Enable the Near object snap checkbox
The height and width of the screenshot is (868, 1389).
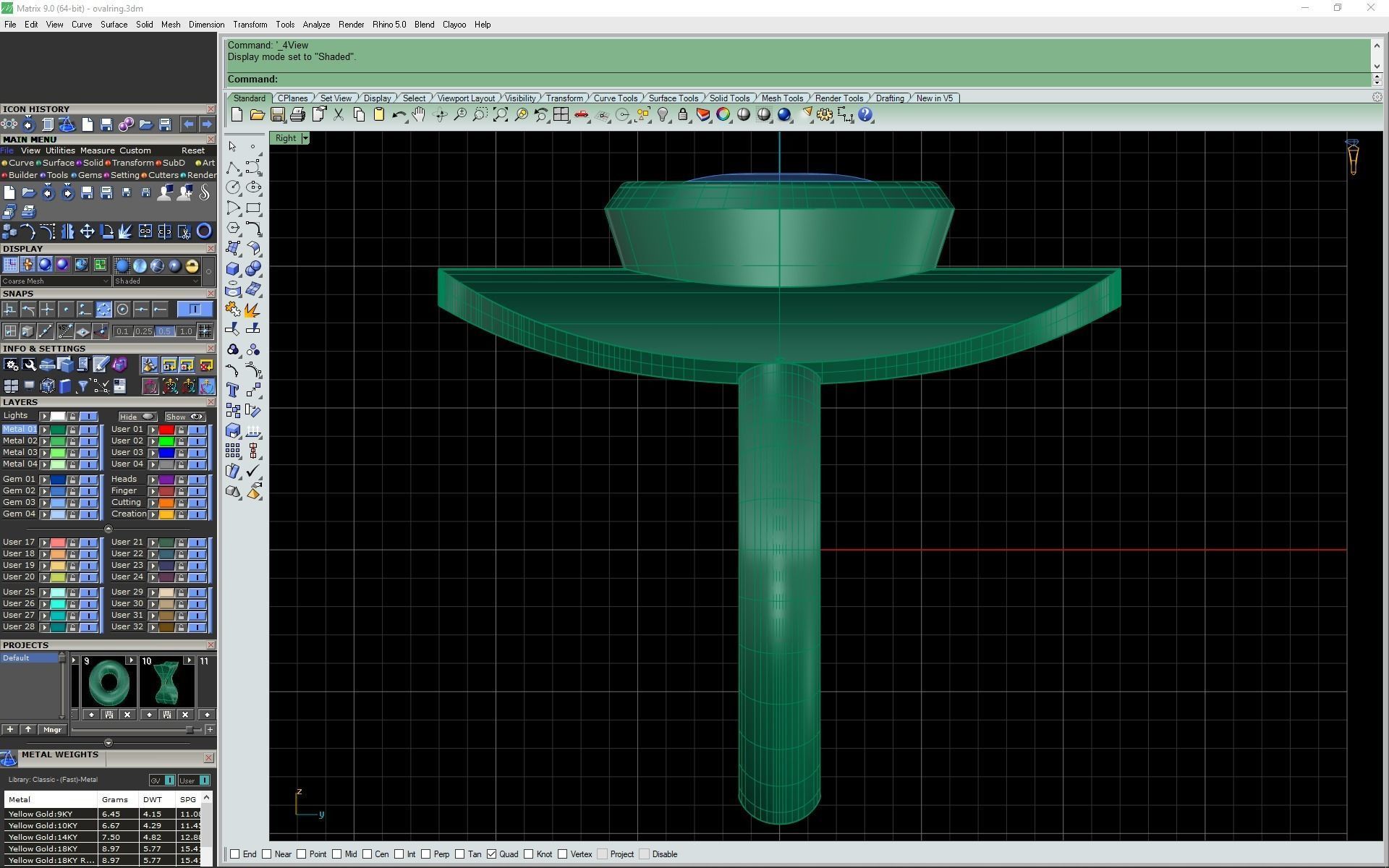point(266,854)
